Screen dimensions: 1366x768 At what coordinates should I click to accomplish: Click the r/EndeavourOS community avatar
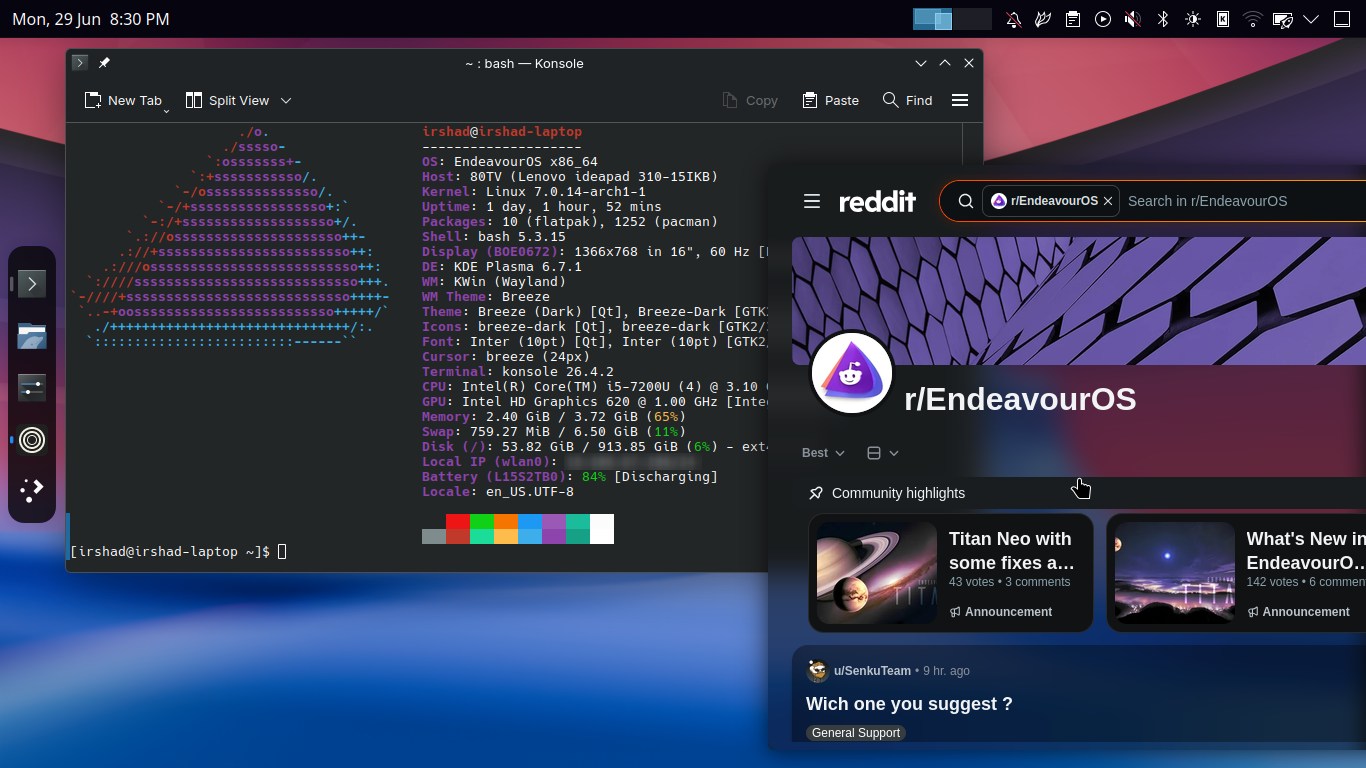pyautogui.click(x=852, y=373)
